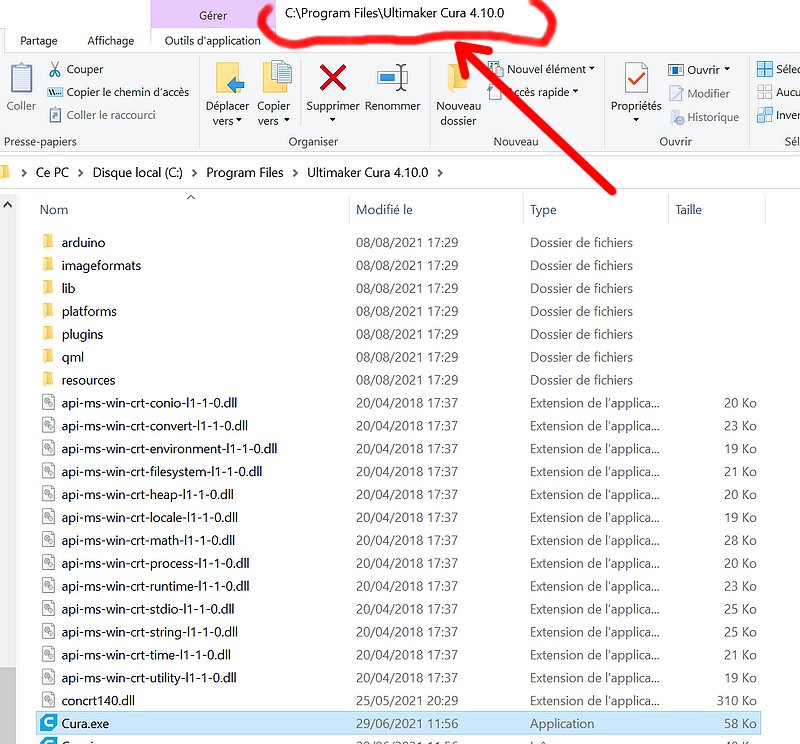Select the qml folder icon
The image size is (800, 744).
[x=48, y=356]
